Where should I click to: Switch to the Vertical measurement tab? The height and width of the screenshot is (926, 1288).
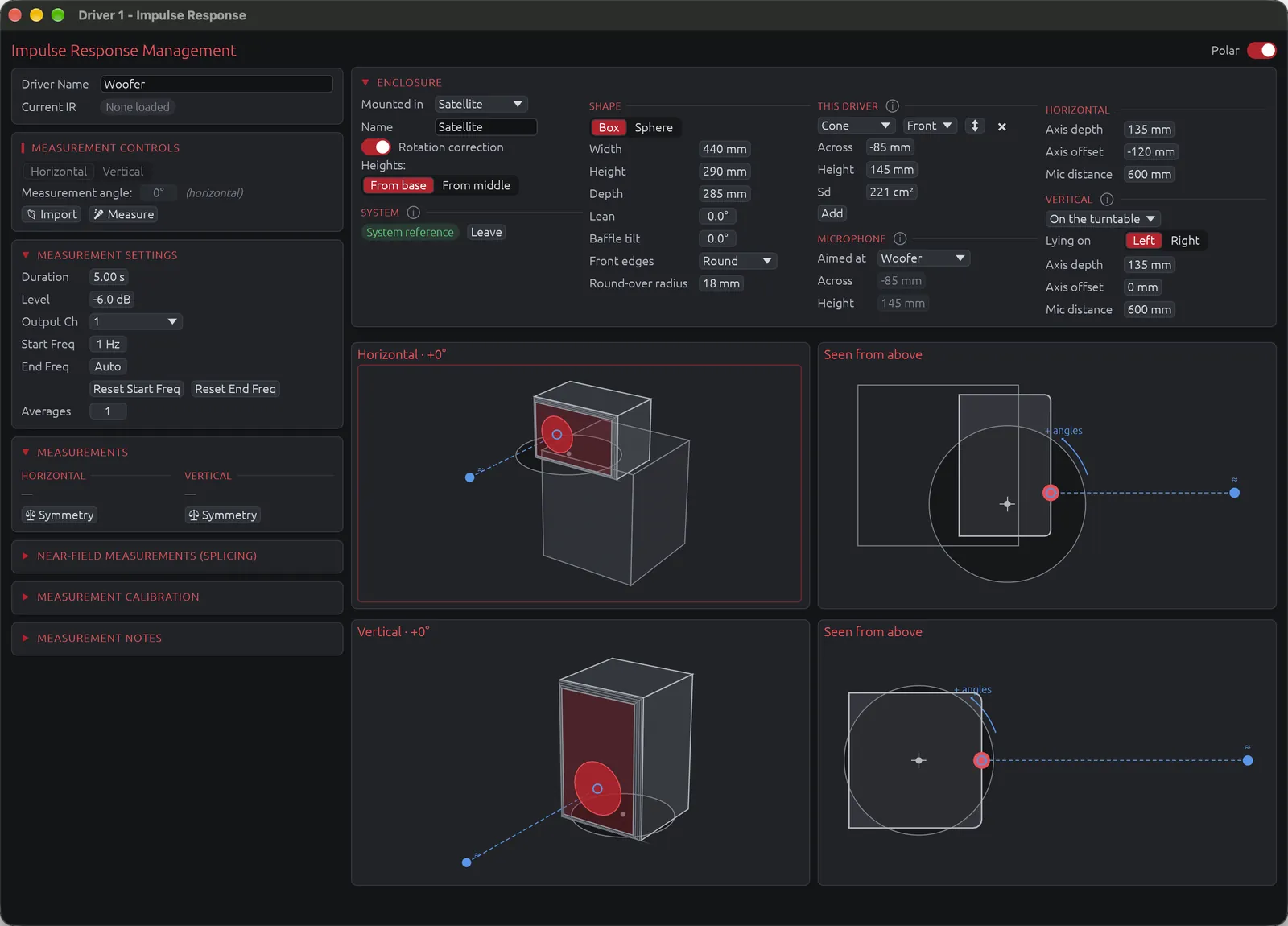[x=122, y=172]
